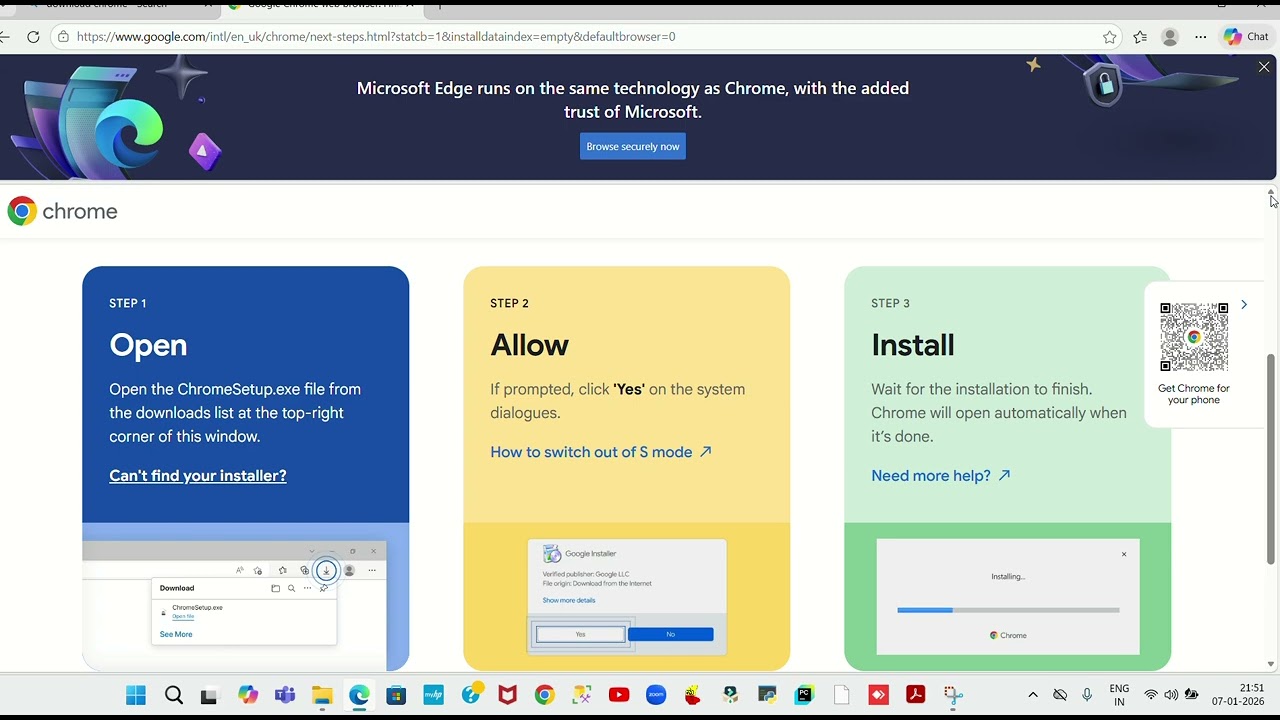Image resolution: width=1280 pixels, height=720 pixels.
Task: Add this page to favorites using the star icon
Action: (1110, 37)
